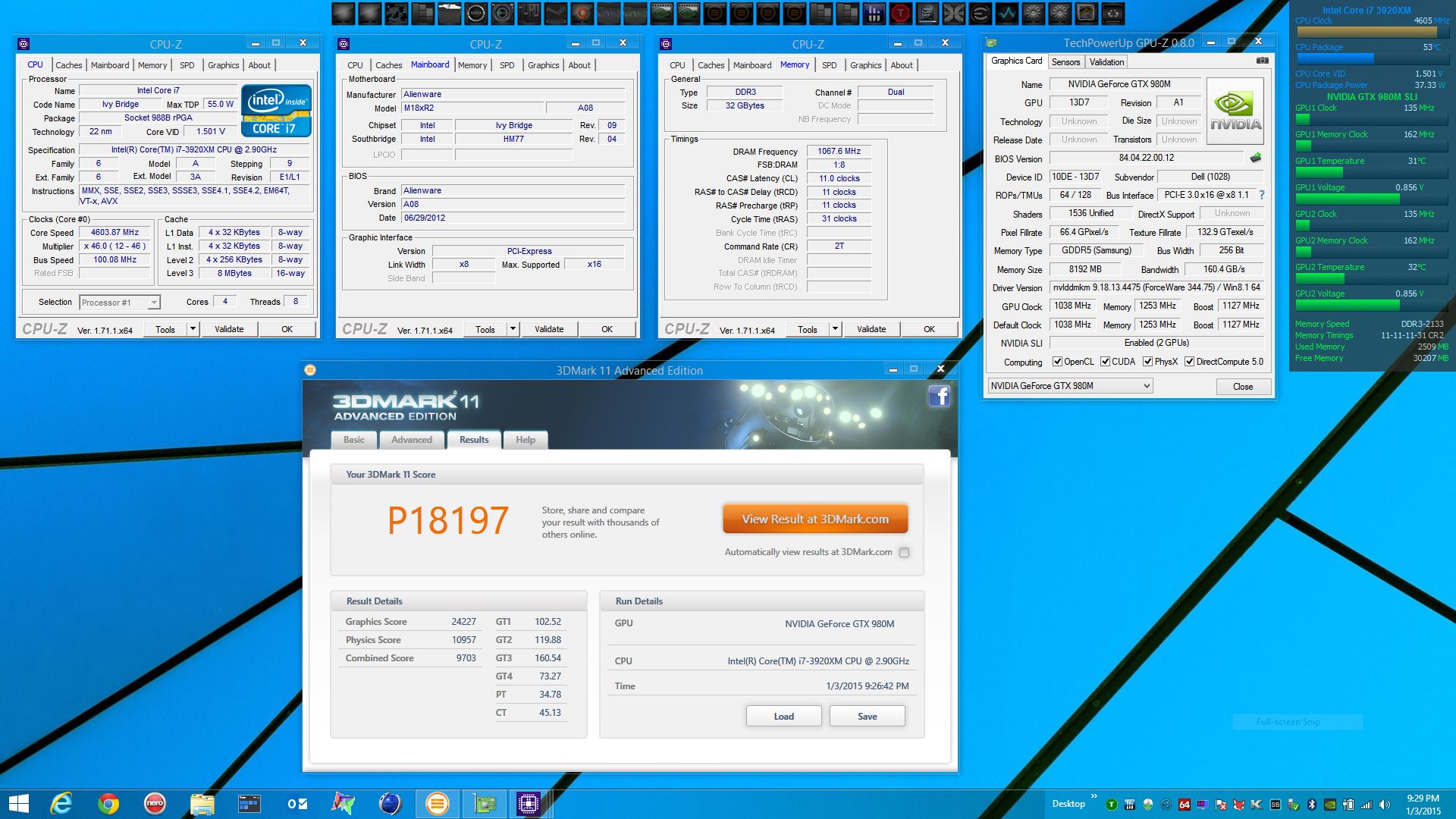Click the red stop-sign T icon in top dock
This screenshot has width=1456, height=819.
click(x=900, y=13)
